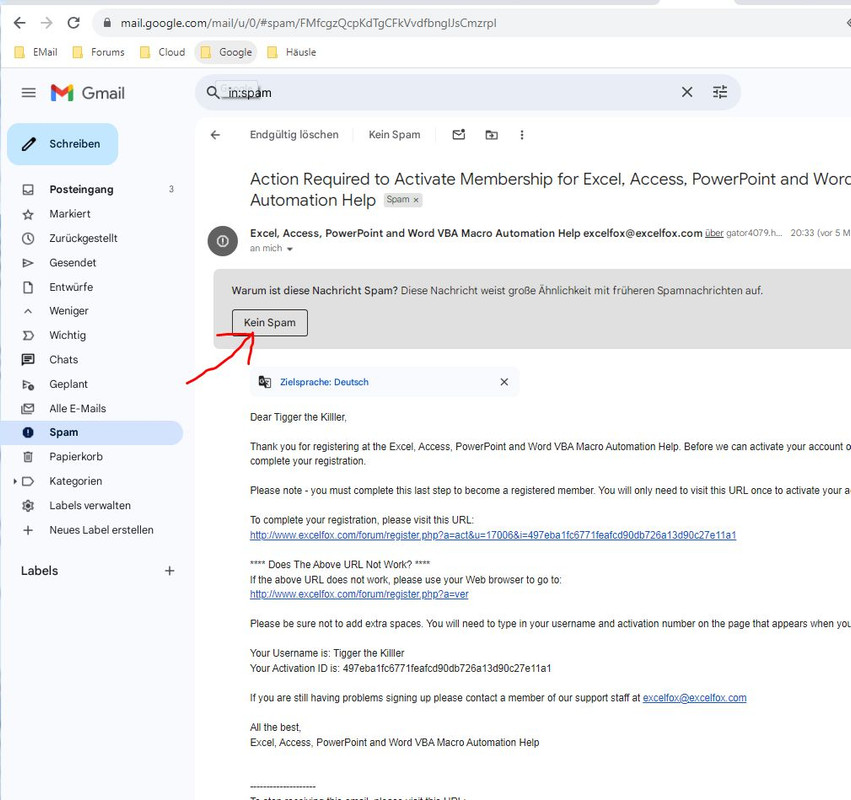Dismiss the translation bar
851x800 pixels.
(504, 382)
